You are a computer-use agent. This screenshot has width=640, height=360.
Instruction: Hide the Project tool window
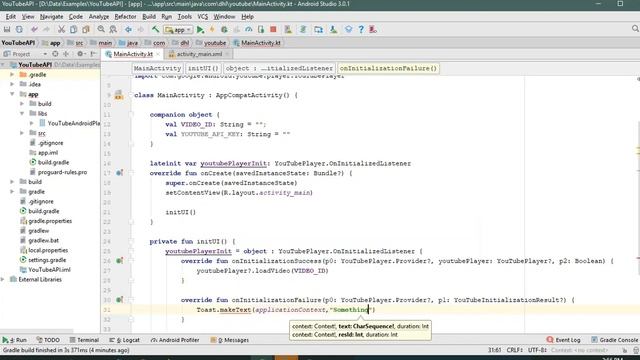[x=93, y=54]
